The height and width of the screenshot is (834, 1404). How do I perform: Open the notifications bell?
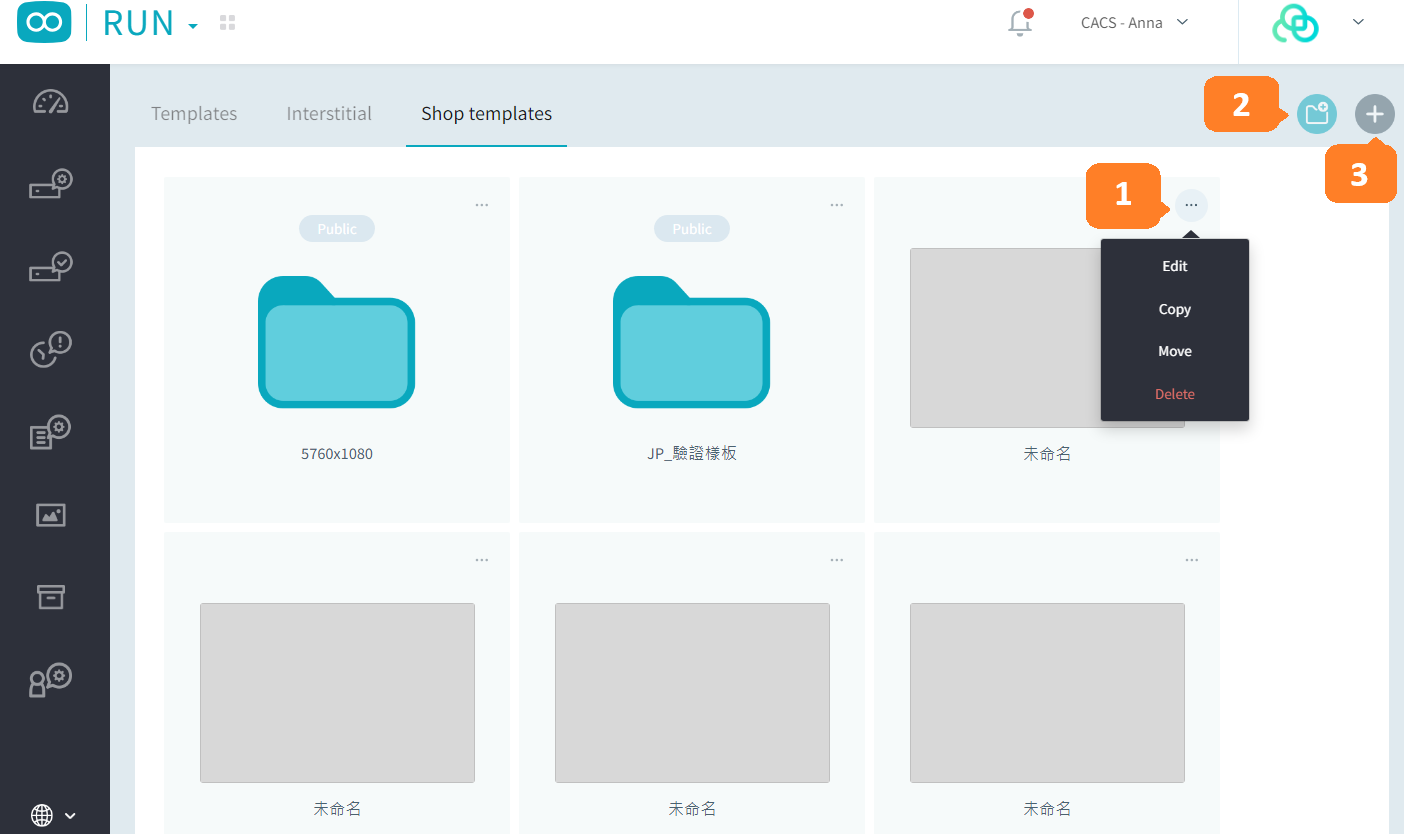(x=1020, y=23)
